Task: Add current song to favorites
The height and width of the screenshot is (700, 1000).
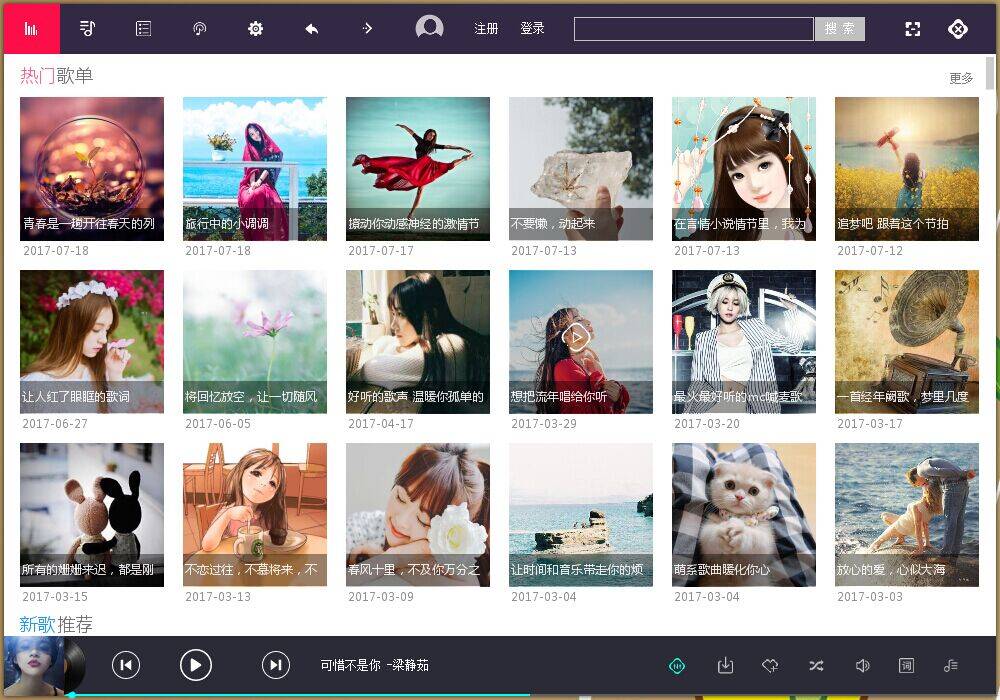Action: click(770, 665)
